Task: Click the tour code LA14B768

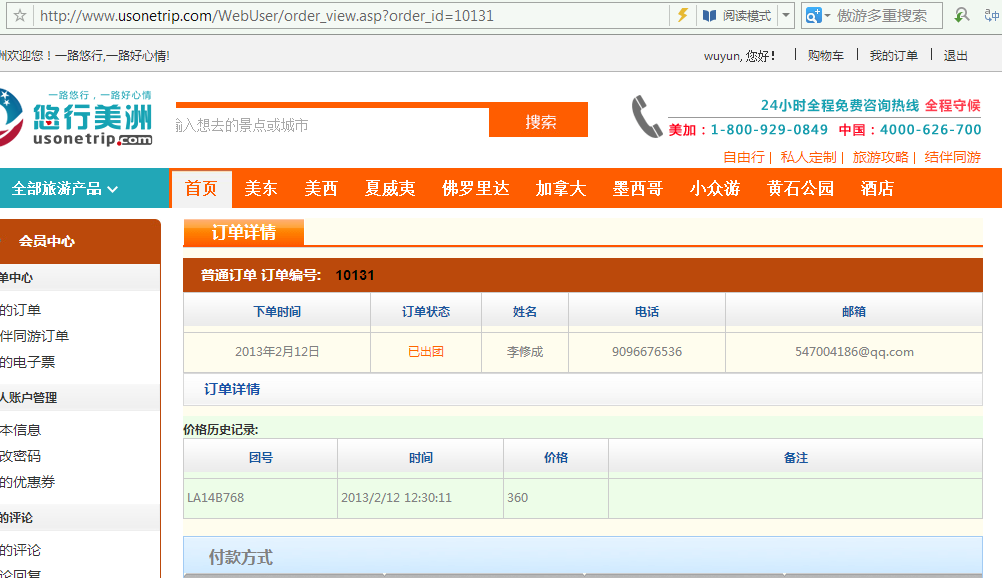Action: coord(215,497)
